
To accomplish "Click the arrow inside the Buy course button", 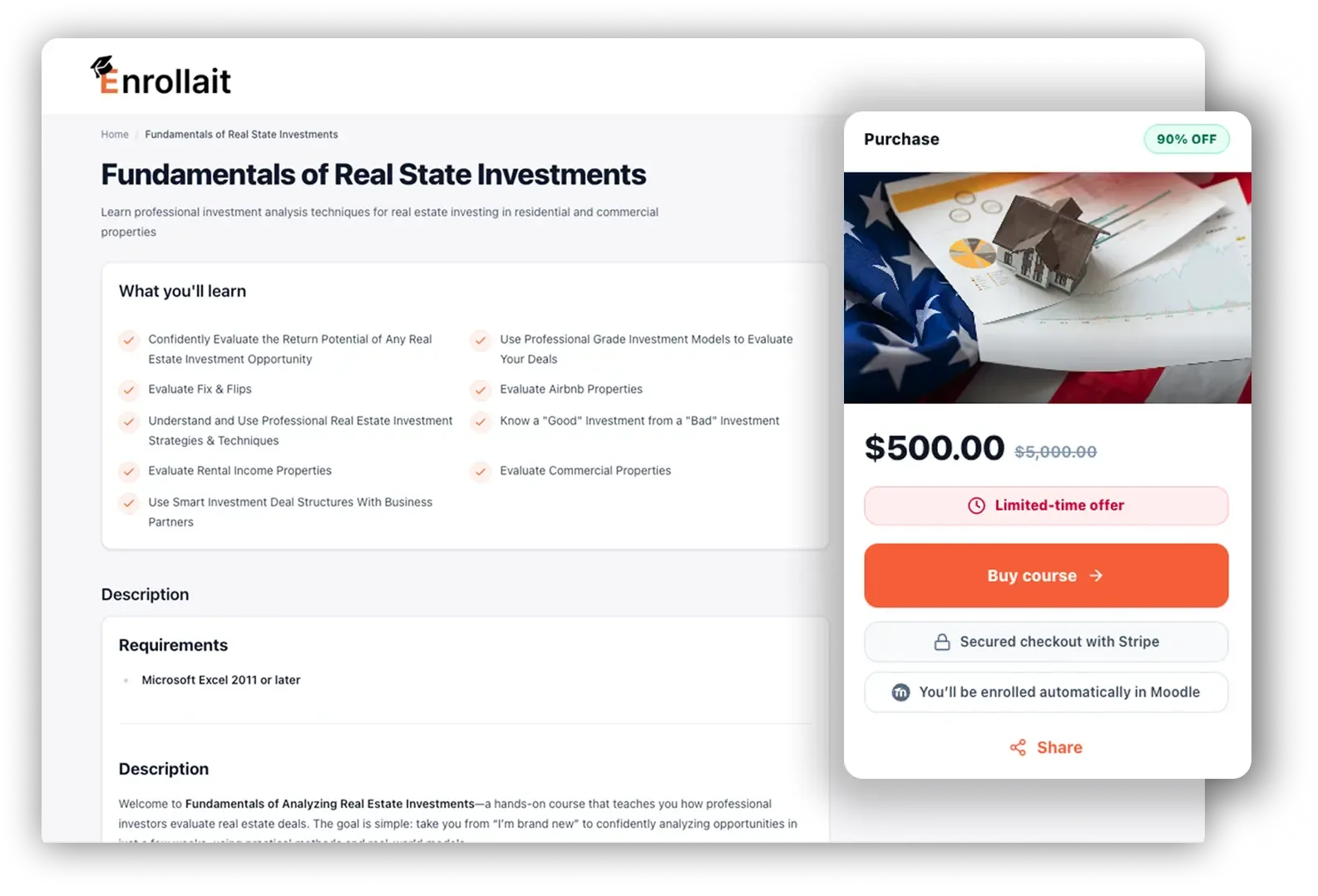I will tap(1096, 575).
